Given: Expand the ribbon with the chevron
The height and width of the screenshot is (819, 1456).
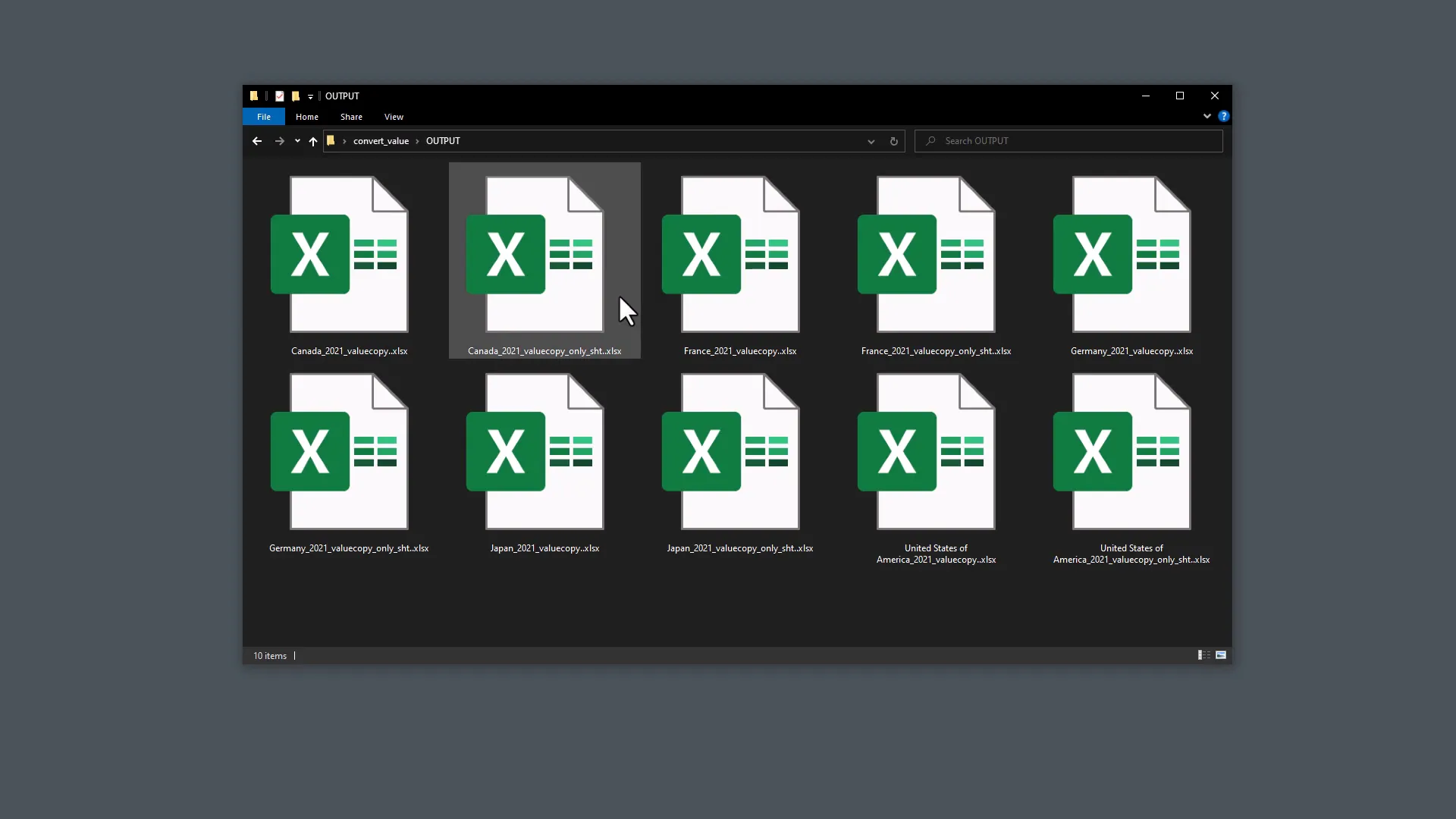Looking at the screenshot, I should (x=1207, y=116).
